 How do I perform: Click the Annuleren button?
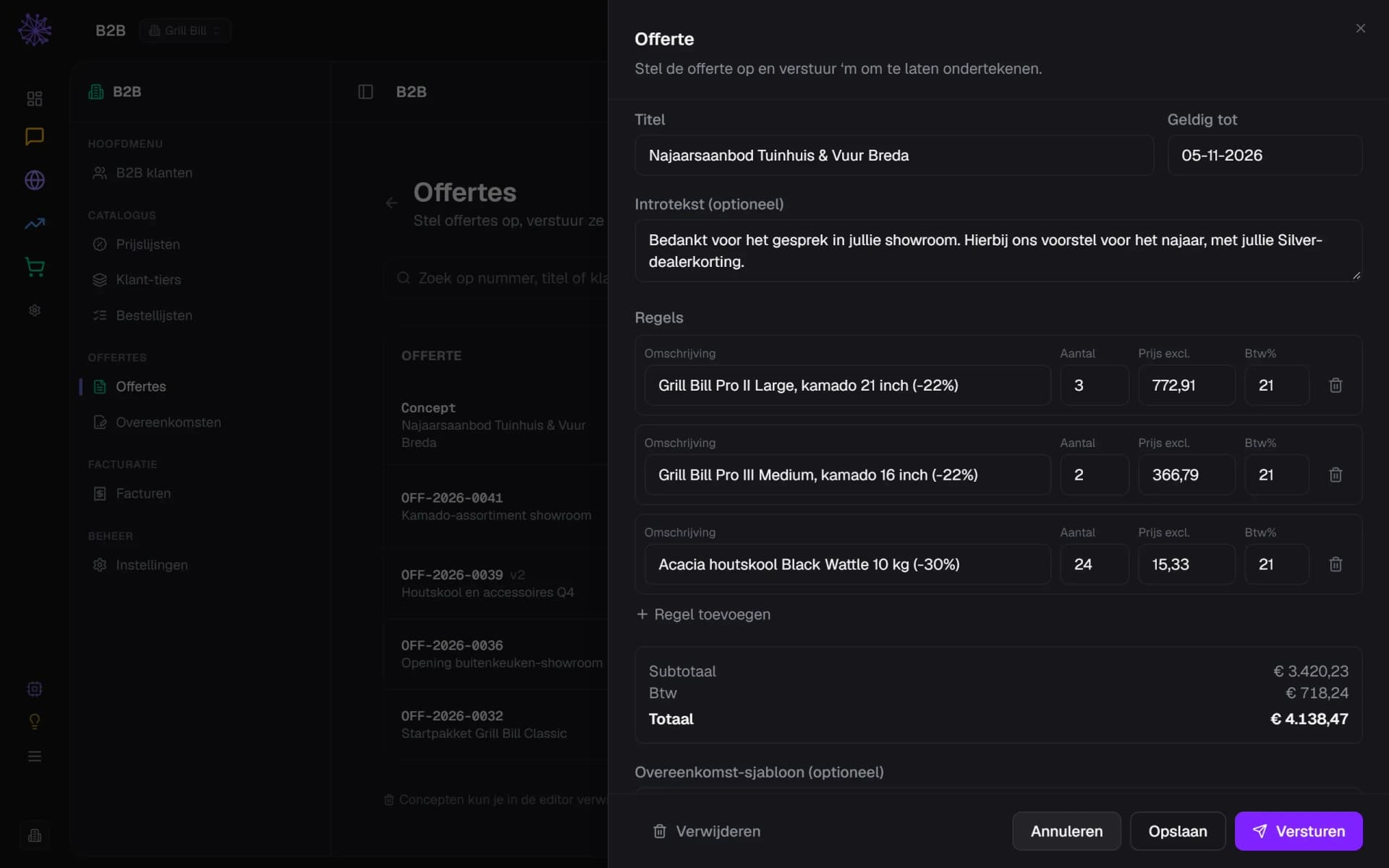point(1066,831)
